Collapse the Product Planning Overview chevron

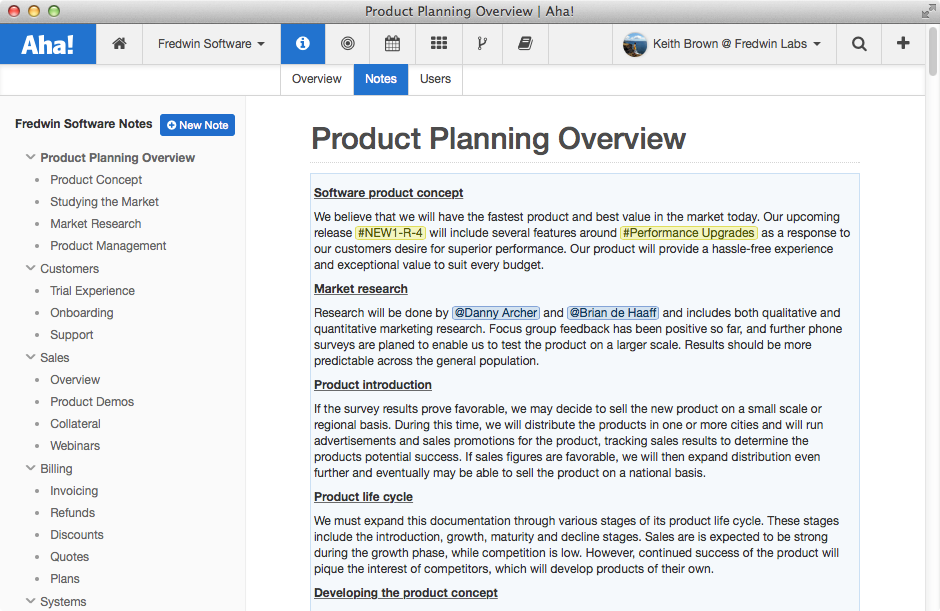(x=31, y=157)
